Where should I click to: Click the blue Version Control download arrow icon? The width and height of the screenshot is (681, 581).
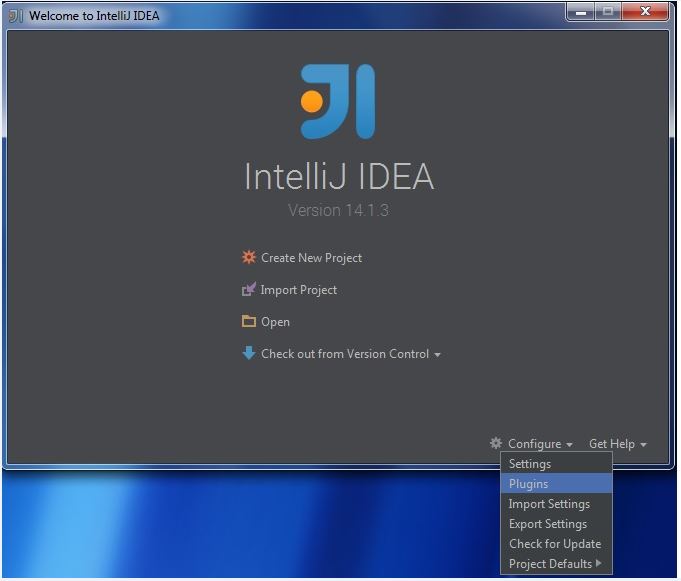coord(248,353)
